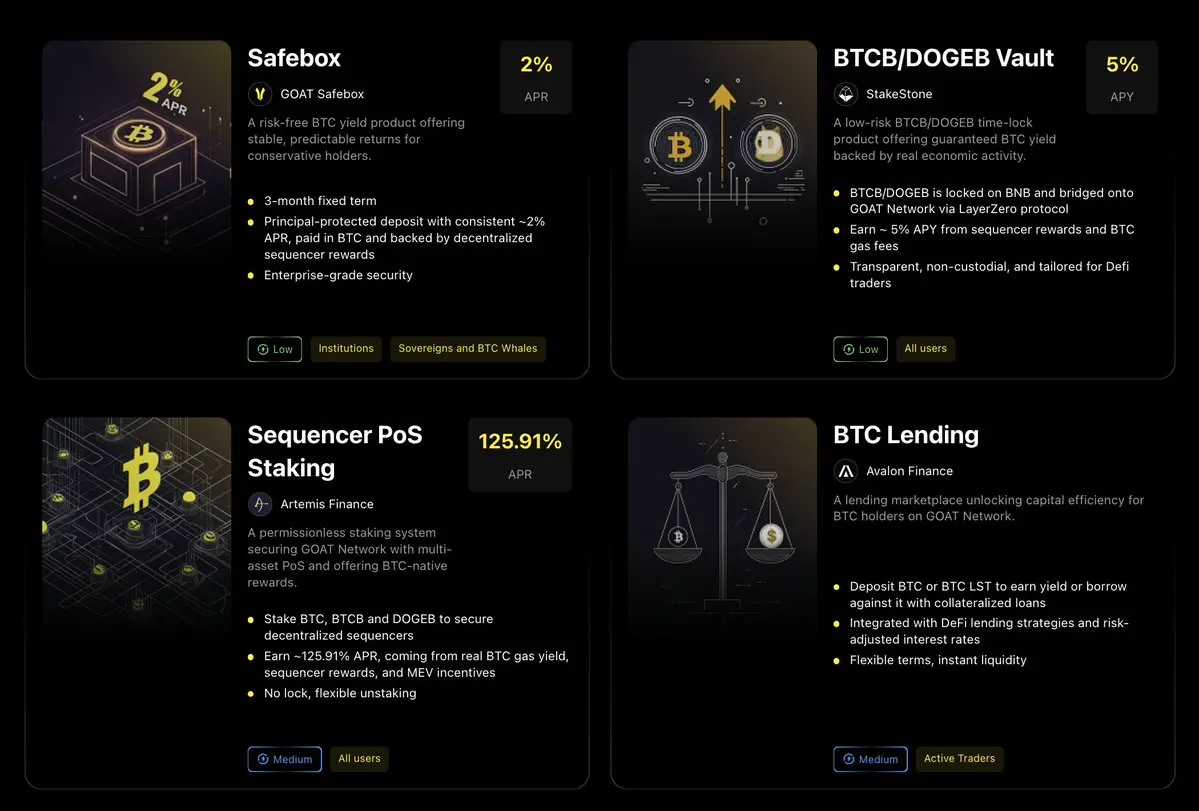The width and height of the screenshot is (1199, 811).
Task: Open the Safebox card title
Action: pos(294,58)
